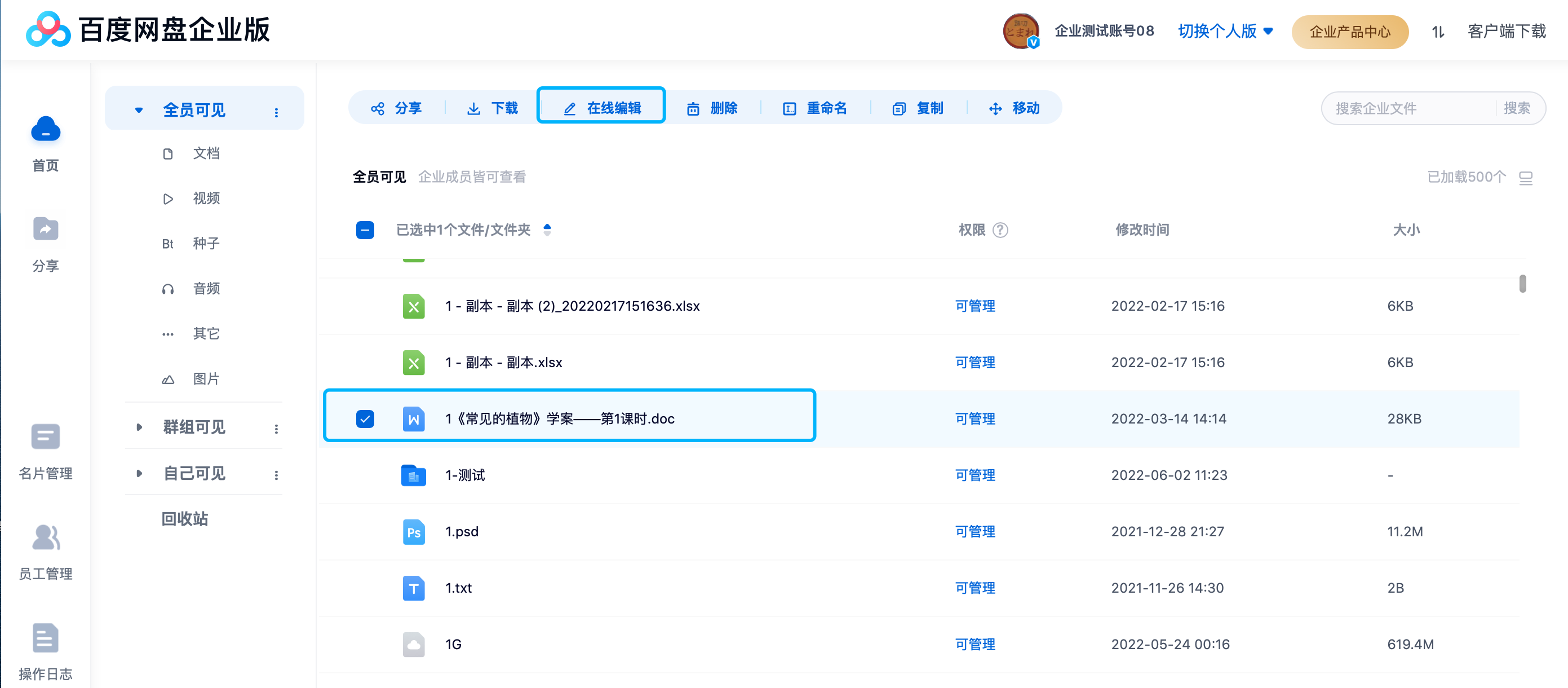
Task: Uncheck the 常见的植物 doc file checkbox
Action: point(365,419)
